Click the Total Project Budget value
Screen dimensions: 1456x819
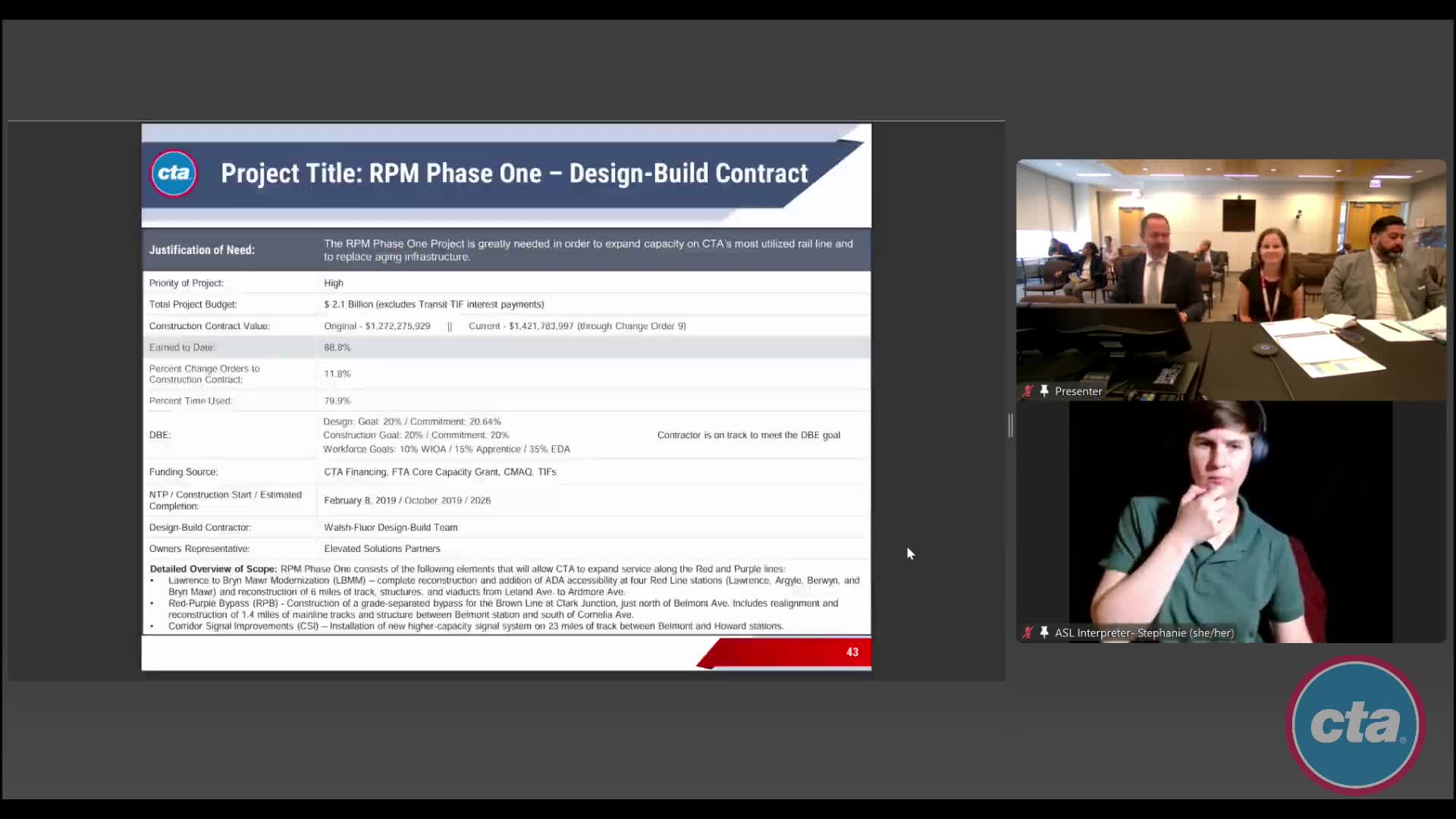pos(434,304)
